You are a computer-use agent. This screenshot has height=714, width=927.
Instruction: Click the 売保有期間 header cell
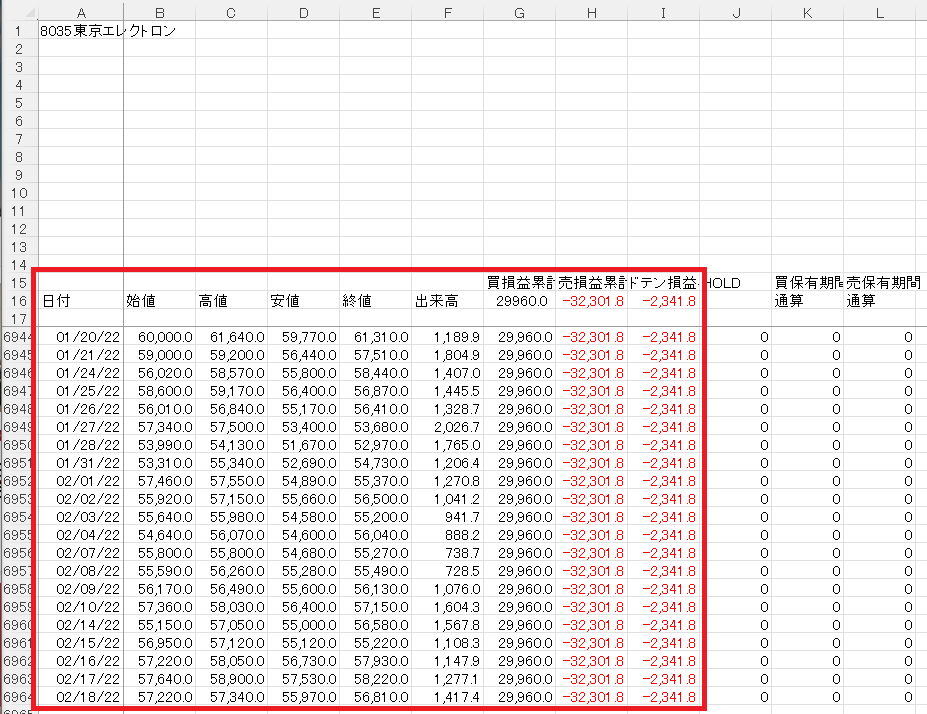click(x=880, y=283)
